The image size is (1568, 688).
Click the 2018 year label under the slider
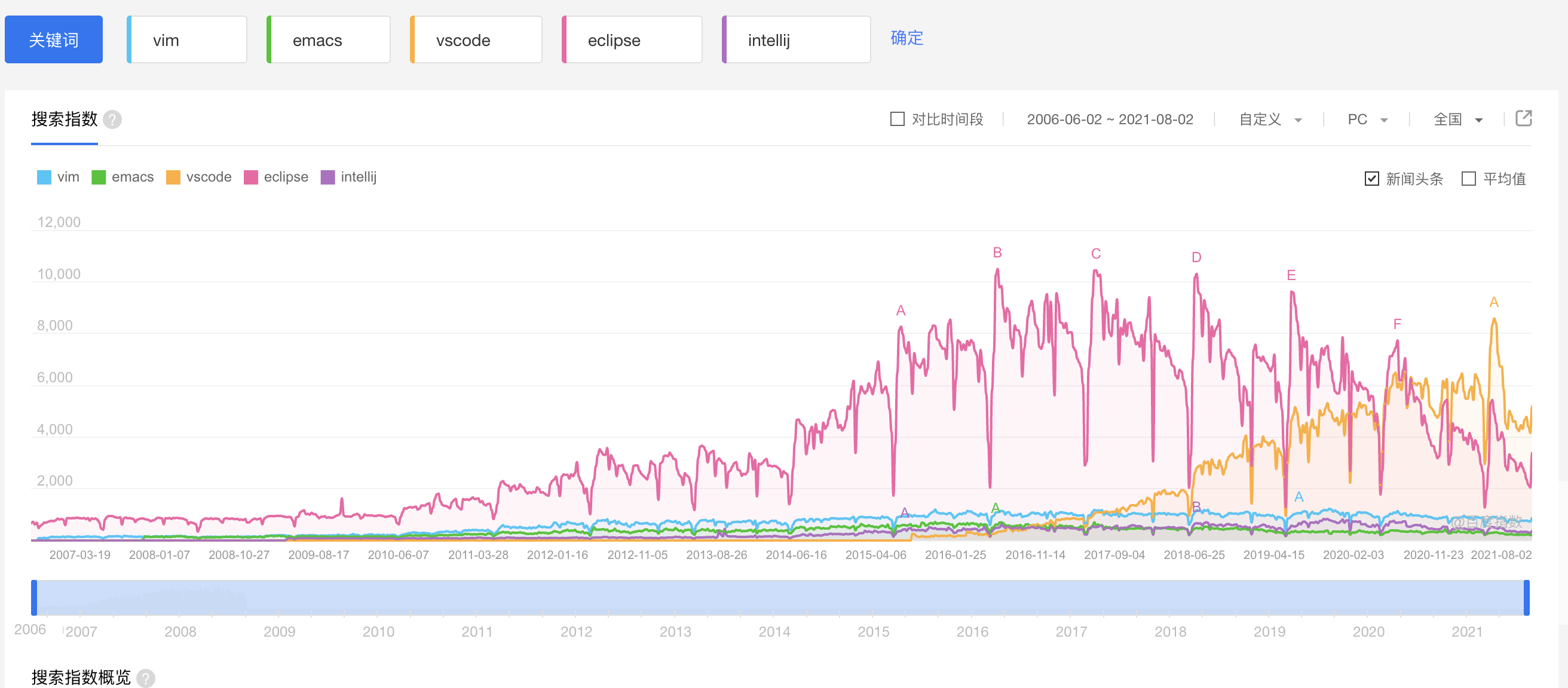pyautogui.click(x=1170, y=631)
